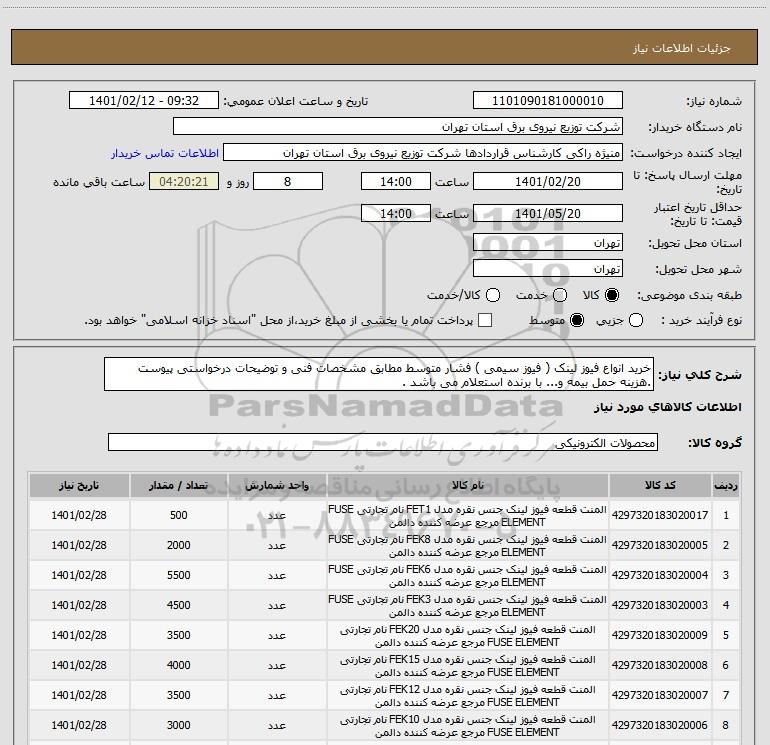This screenshot has height=745, width=770.
Task: Choose جزیی purchase process type
Action: [636, 321]
